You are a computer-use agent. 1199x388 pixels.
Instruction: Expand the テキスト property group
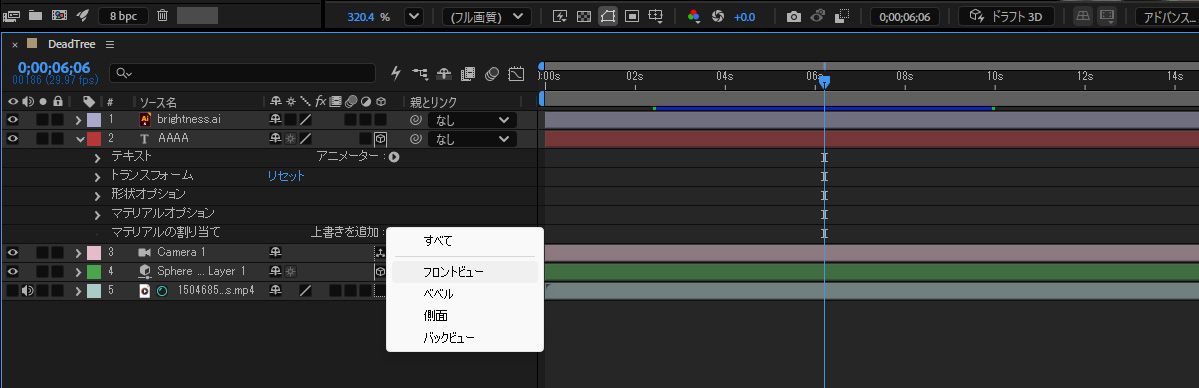[98, 158]
